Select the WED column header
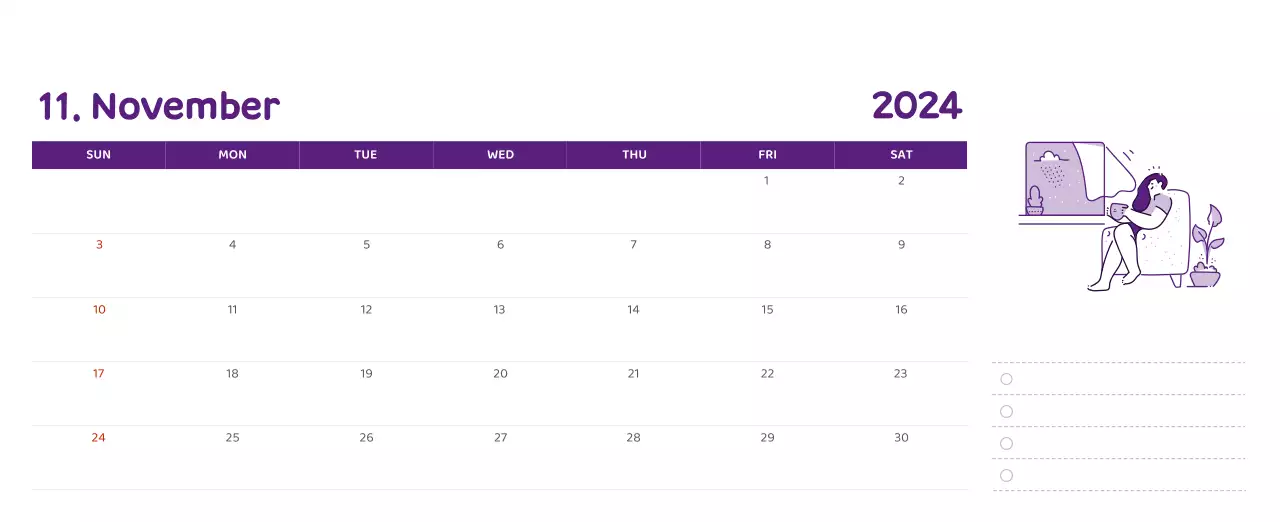This screenshot has height=522, width=1280. point(500,155)
